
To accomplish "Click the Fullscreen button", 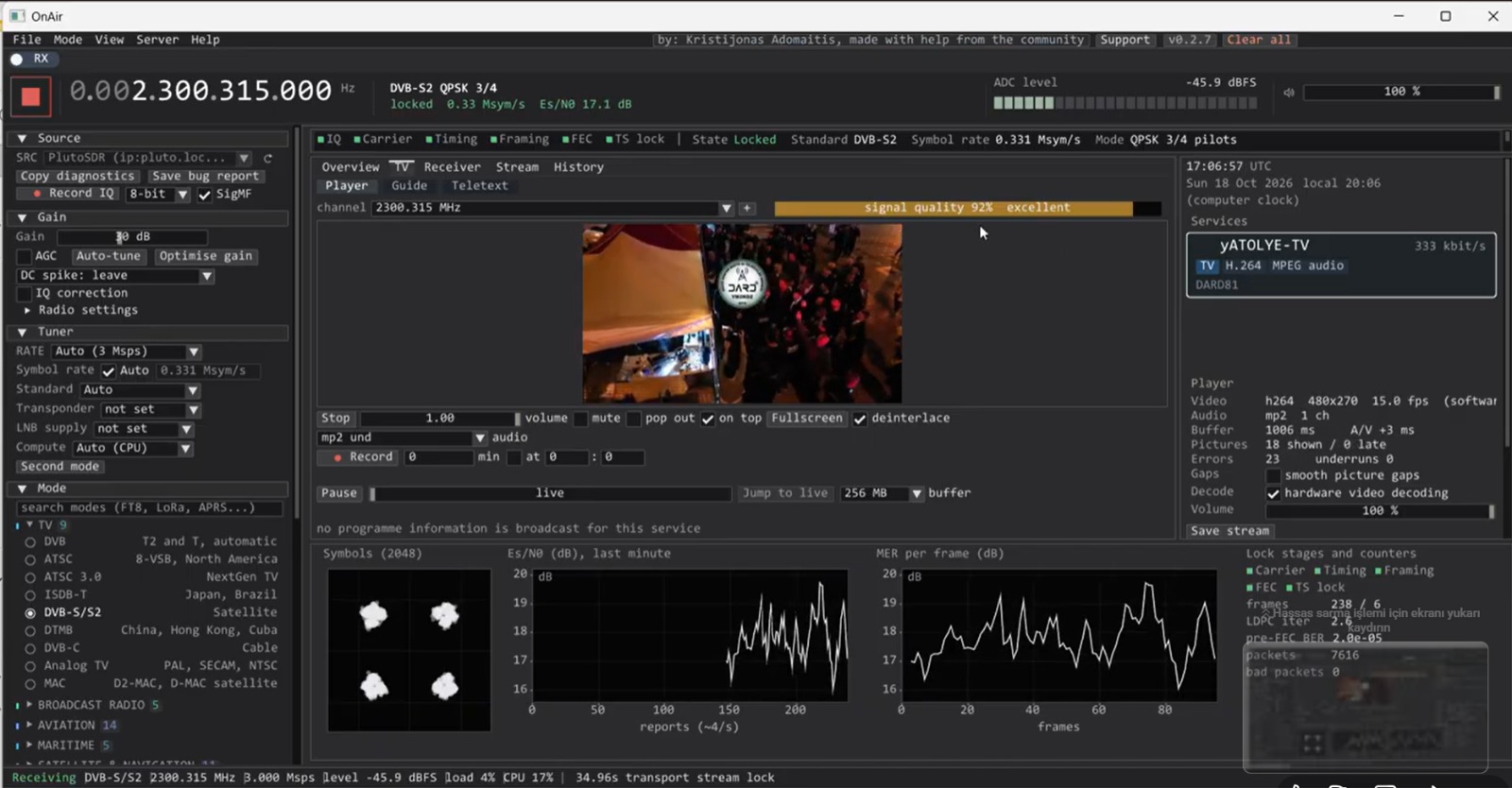I will click(x=806, y=419).
